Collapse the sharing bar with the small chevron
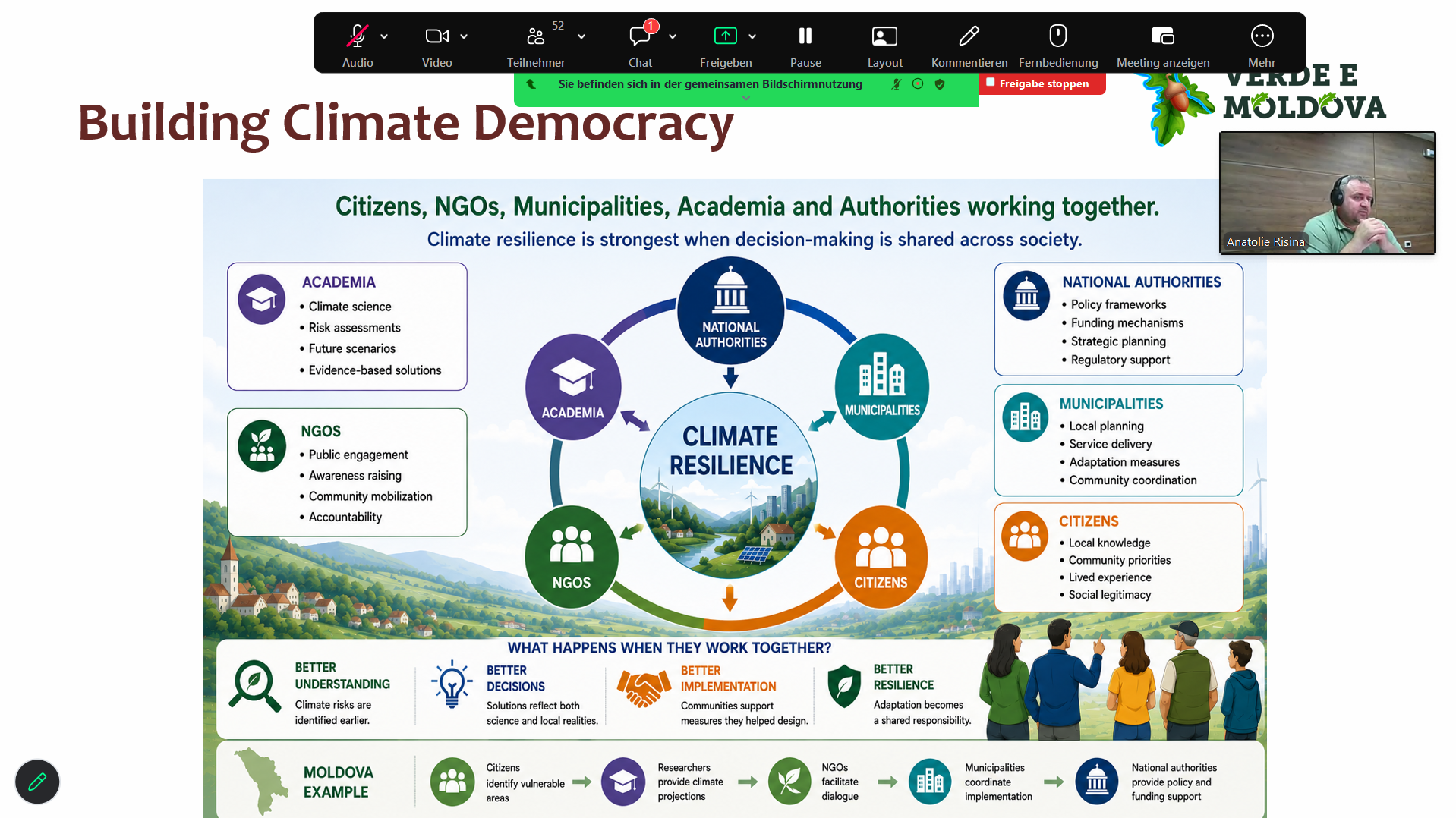Screen dimensions: 1456x818 coord(746,98)
